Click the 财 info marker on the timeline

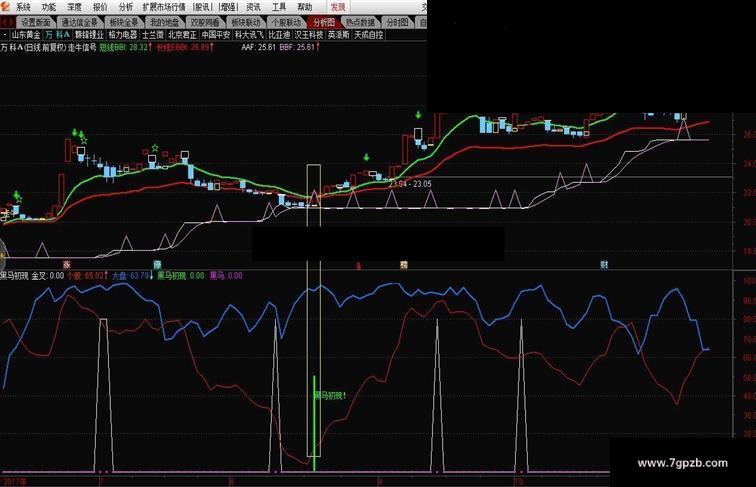point(604,264)
